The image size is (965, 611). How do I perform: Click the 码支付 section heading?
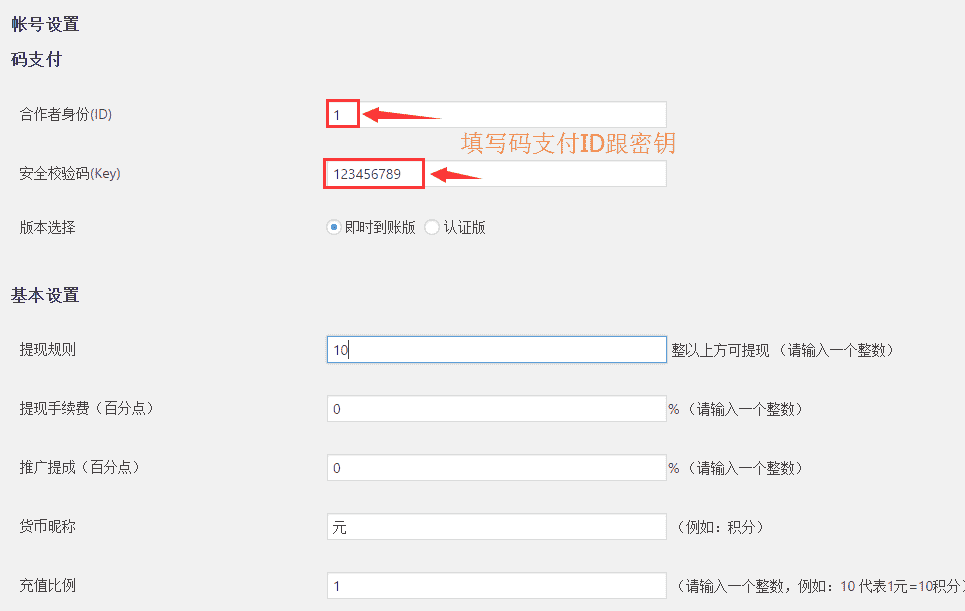click(36, 59)
